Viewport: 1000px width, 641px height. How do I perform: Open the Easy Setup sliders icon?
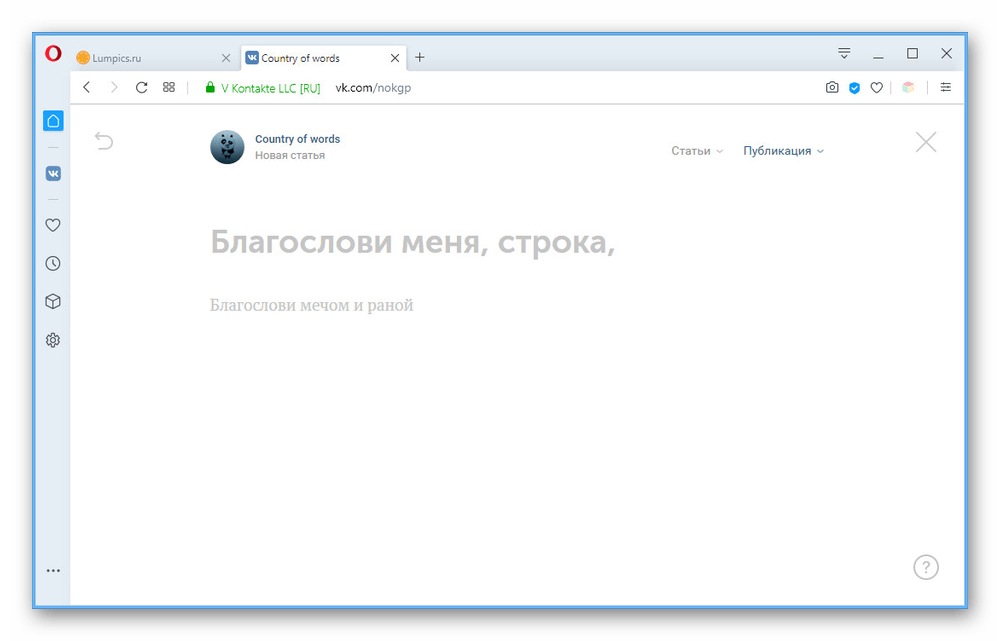[x=946, y=87]
